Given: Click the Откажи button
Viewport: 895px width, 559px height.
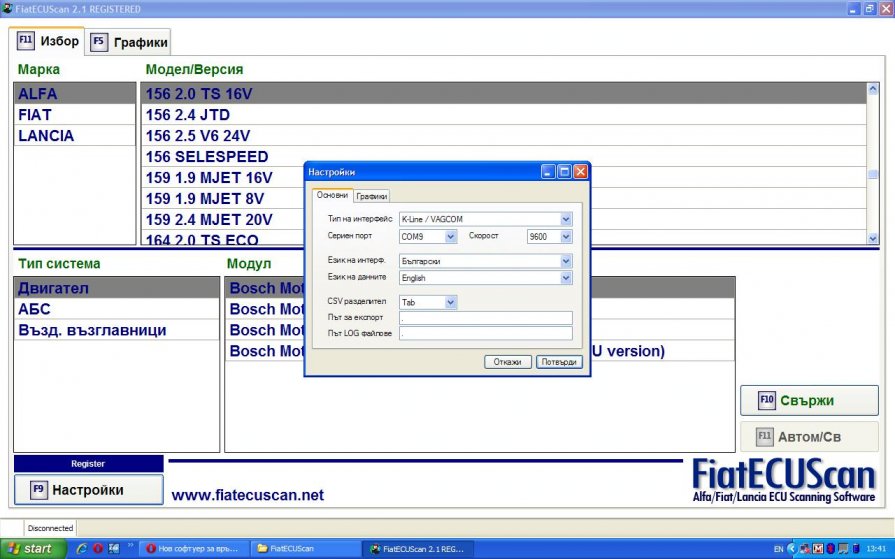Looking at the screenshot, I should pyautogui.click(x=507, y=362).
